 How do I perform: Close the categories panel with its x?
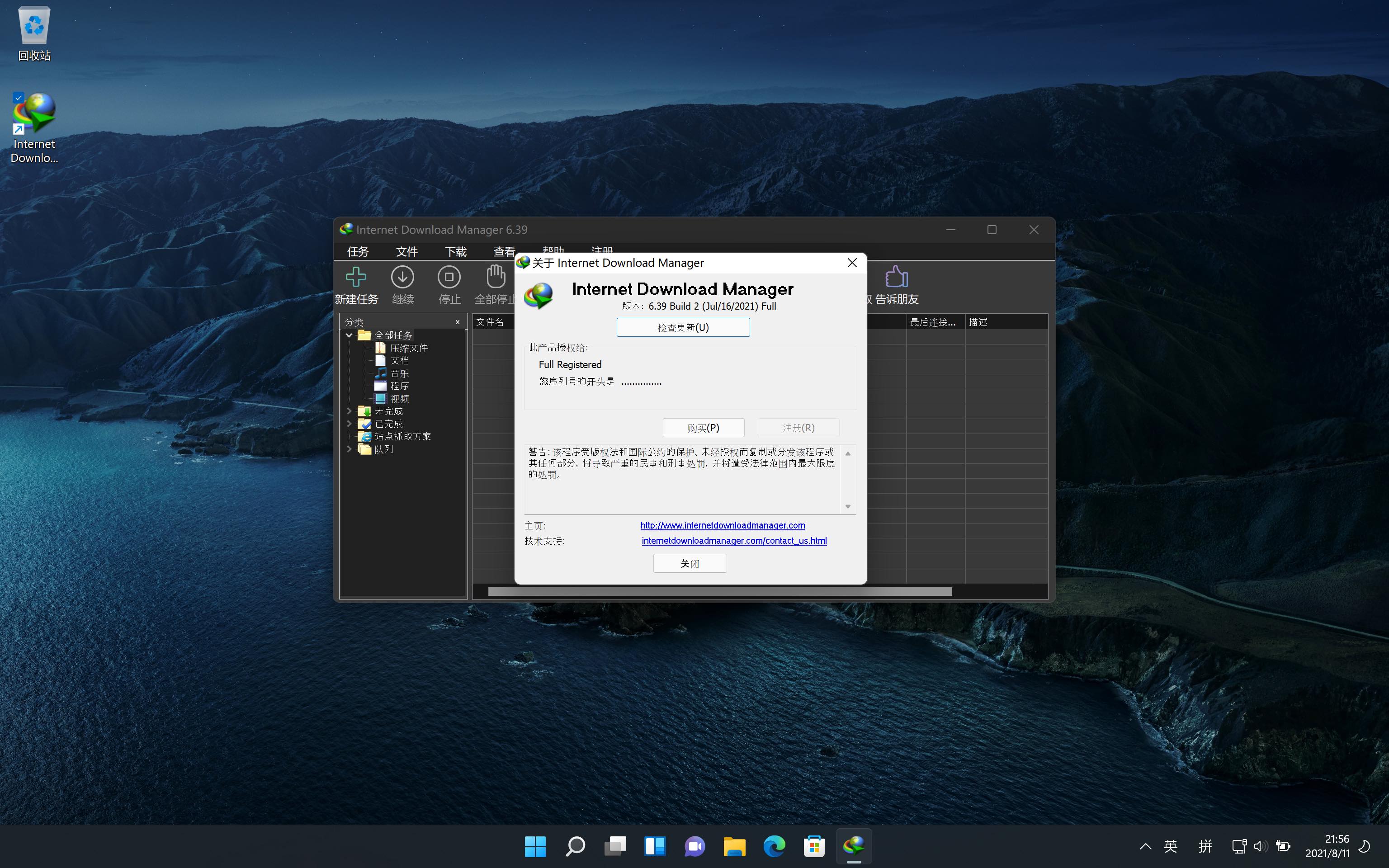point(458,322)
